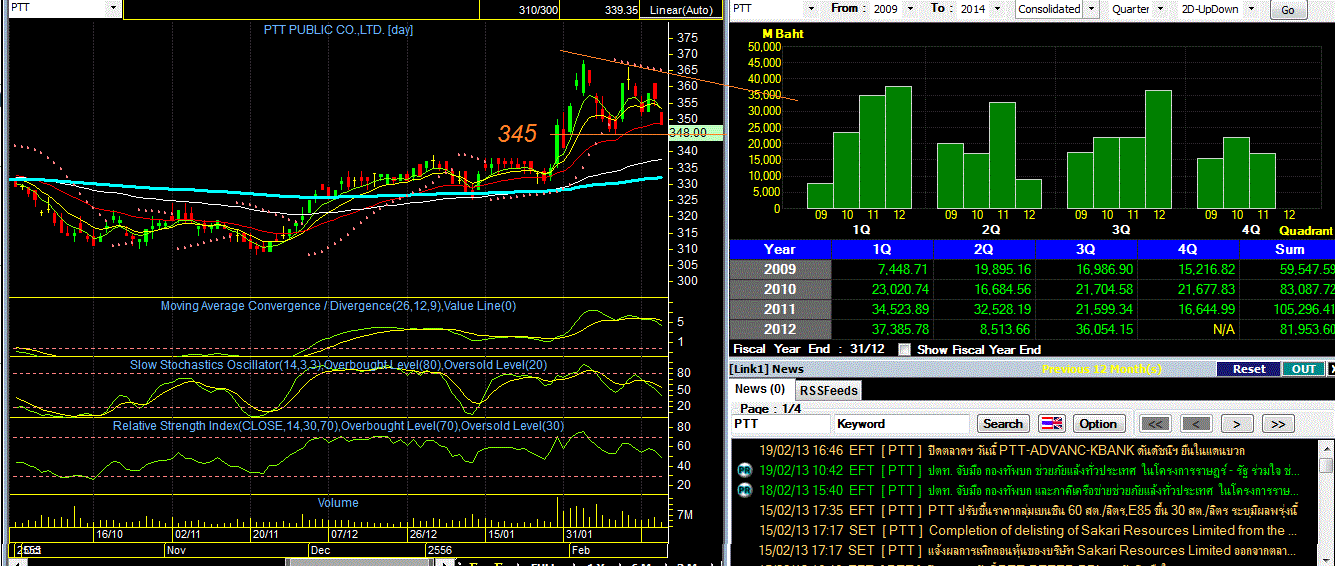This screenshot has width=1335, height=566.
Task: Open the From year 2009 dropdown
Action: [911, 8]
